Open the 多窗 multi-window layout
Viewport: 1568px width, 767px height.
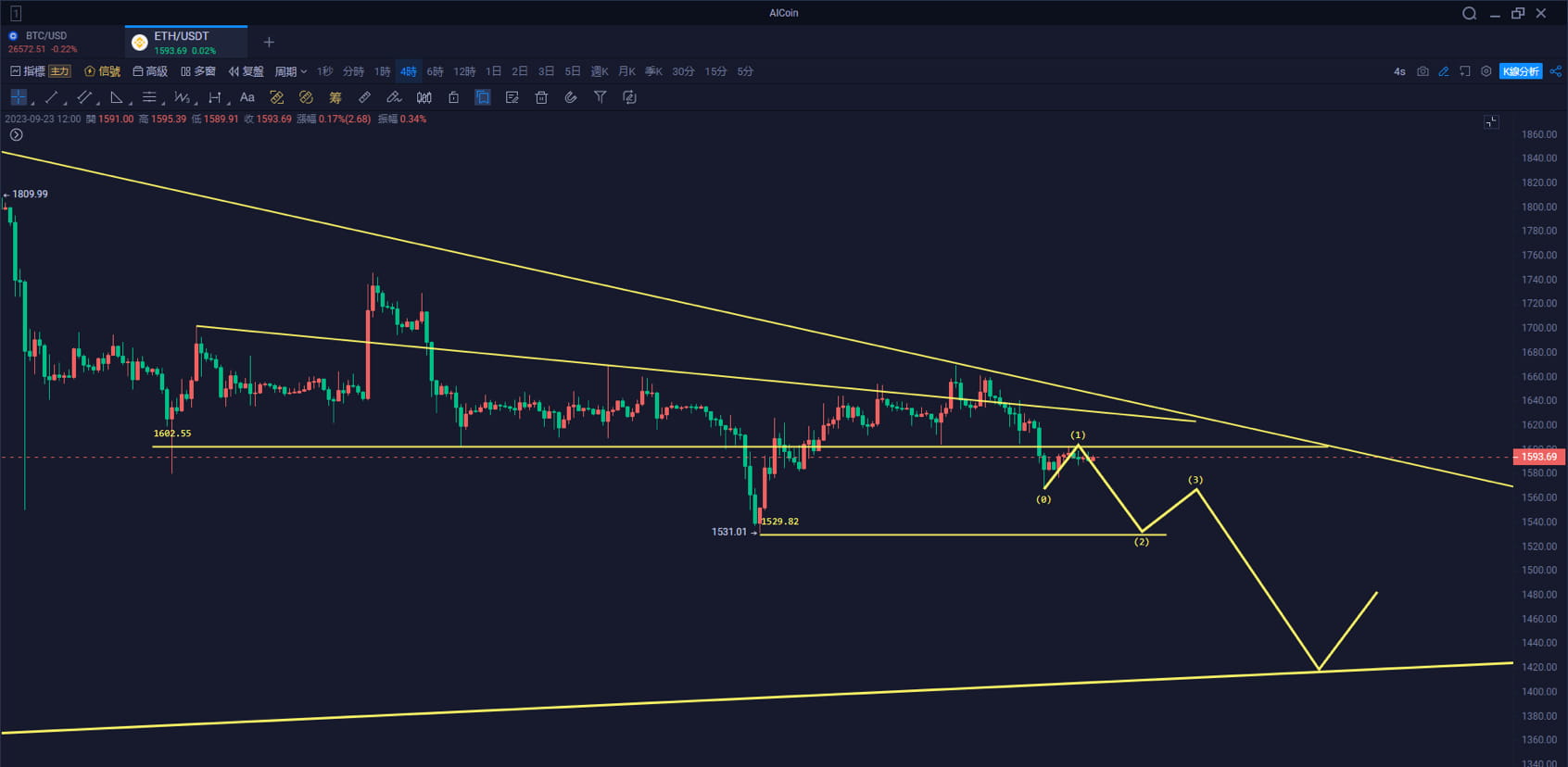point(198,71)
